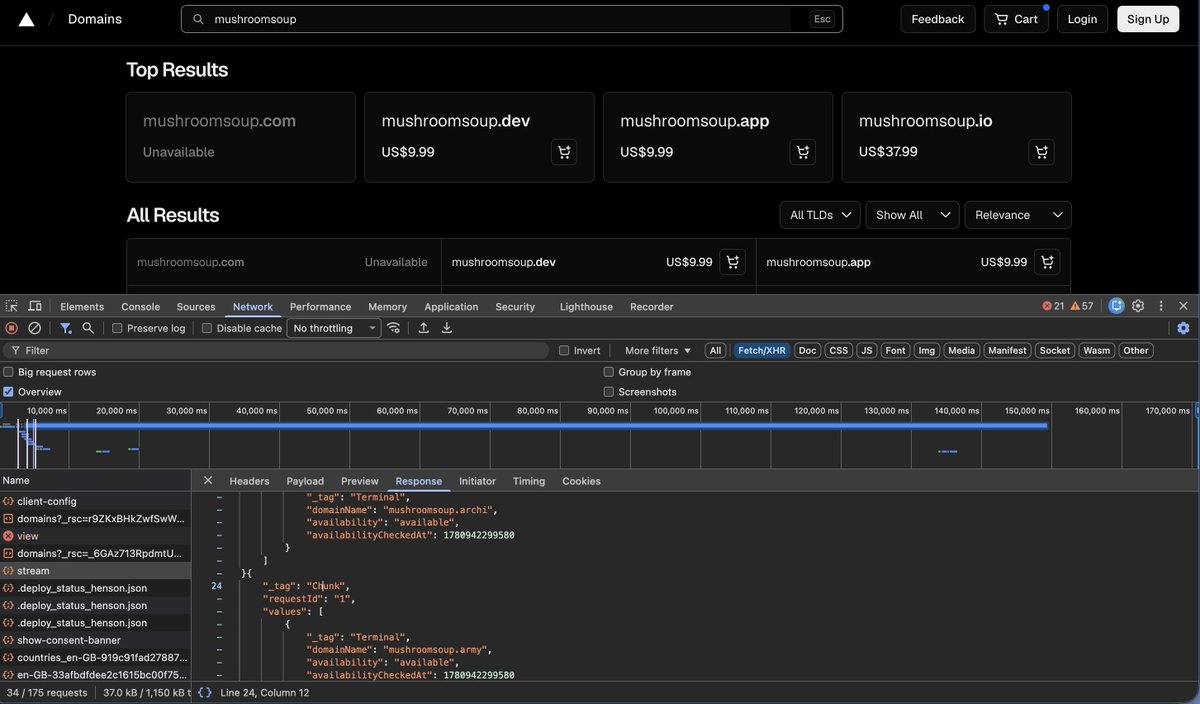Click the import HAR upload icon

pyautogui.click(x=424, y=328)
